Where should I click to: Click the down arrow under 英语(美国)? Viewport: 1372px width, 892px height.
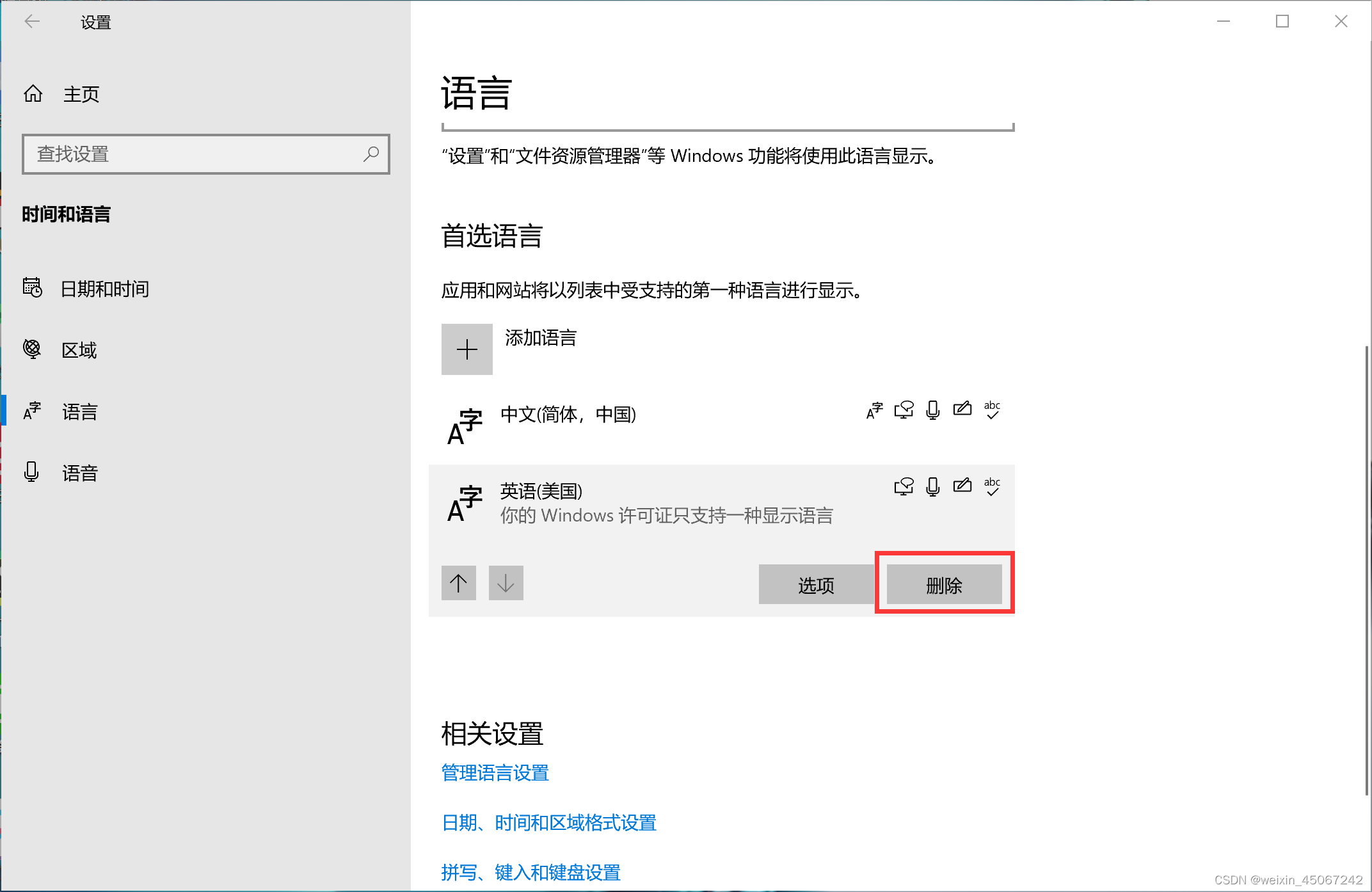(506, 583)
